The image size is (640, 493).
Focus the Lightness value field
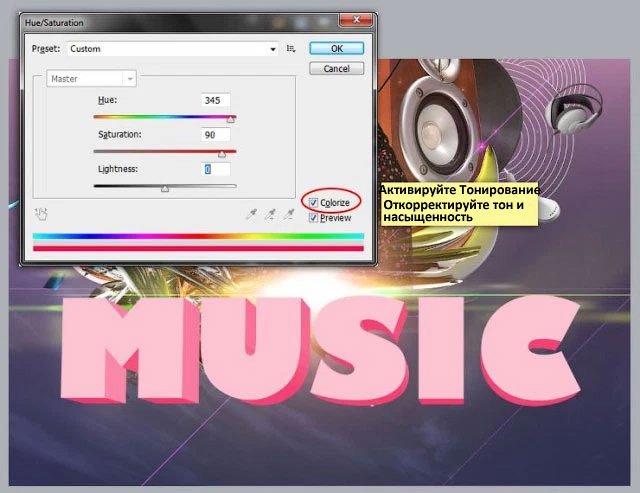pos(216,169)
